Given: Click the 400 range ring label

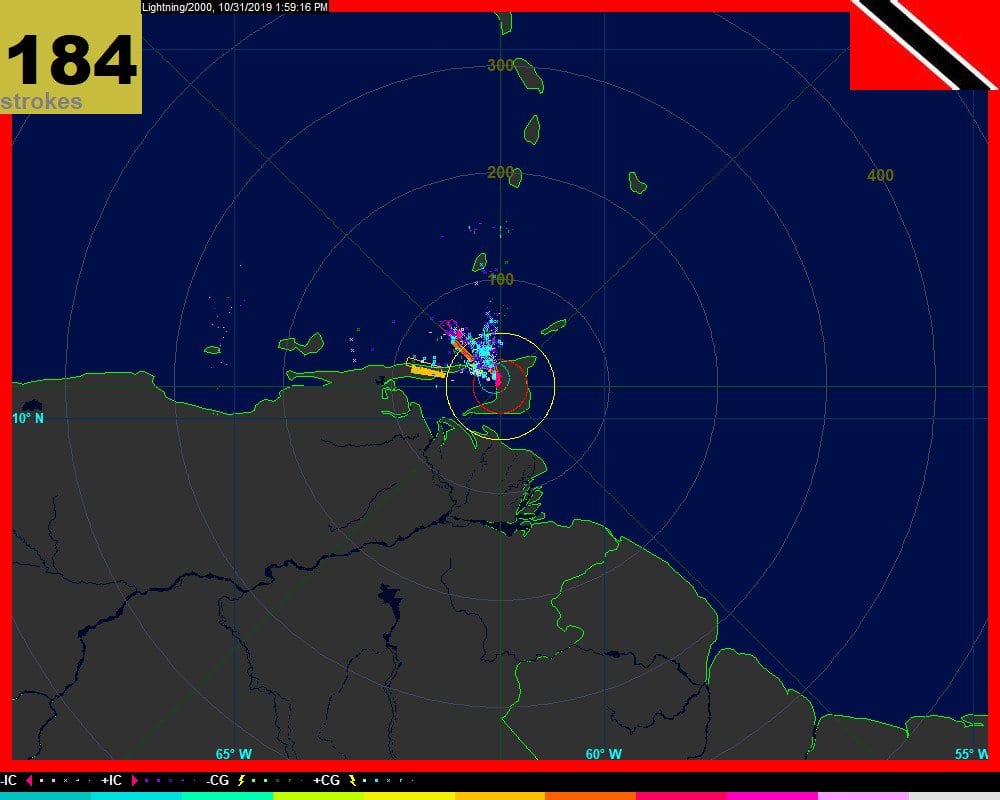Looking at the screenshot, I should click(x=880, y=175).
